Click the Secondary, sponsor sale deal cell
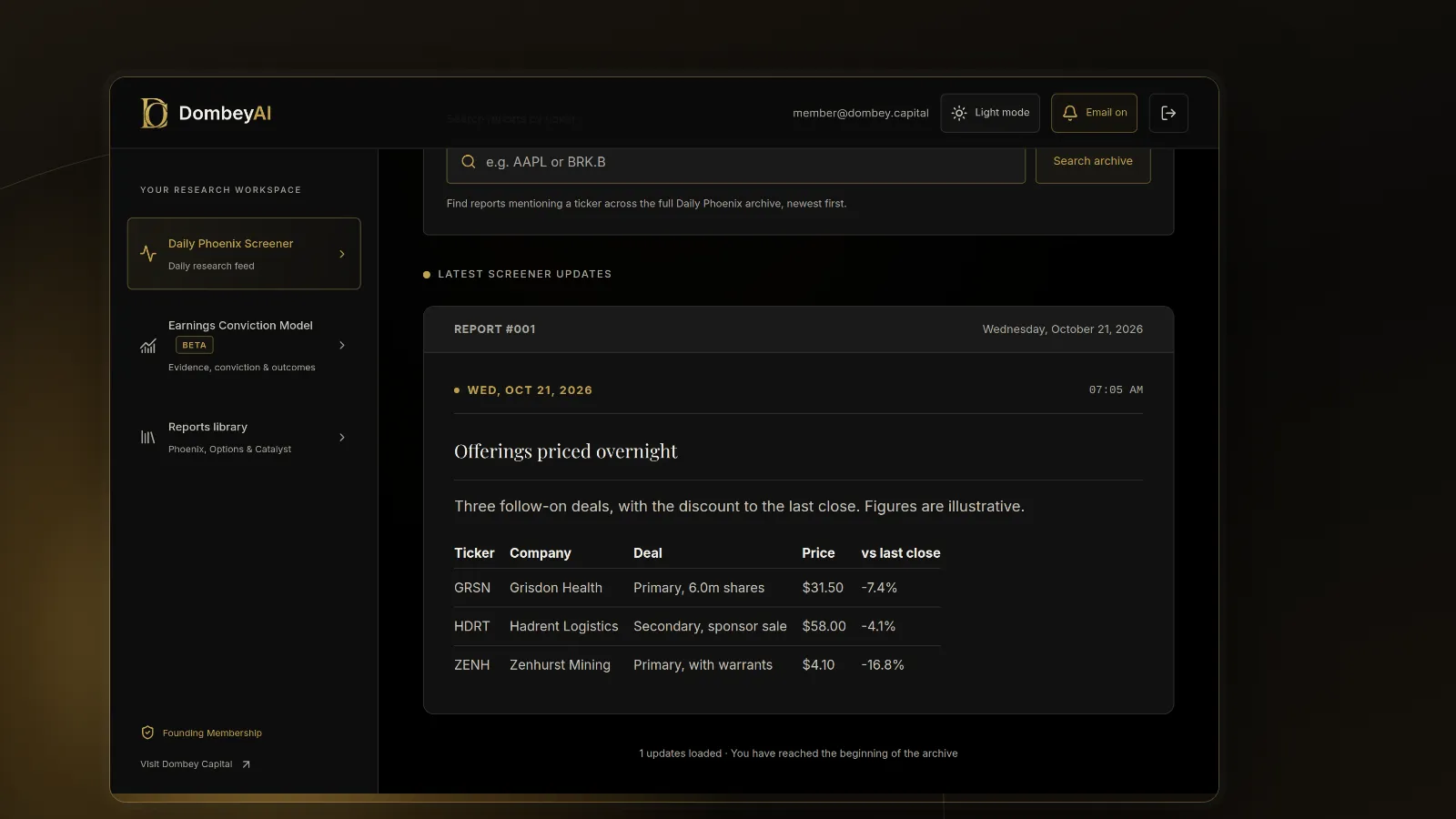 click(x=710, y=626)
